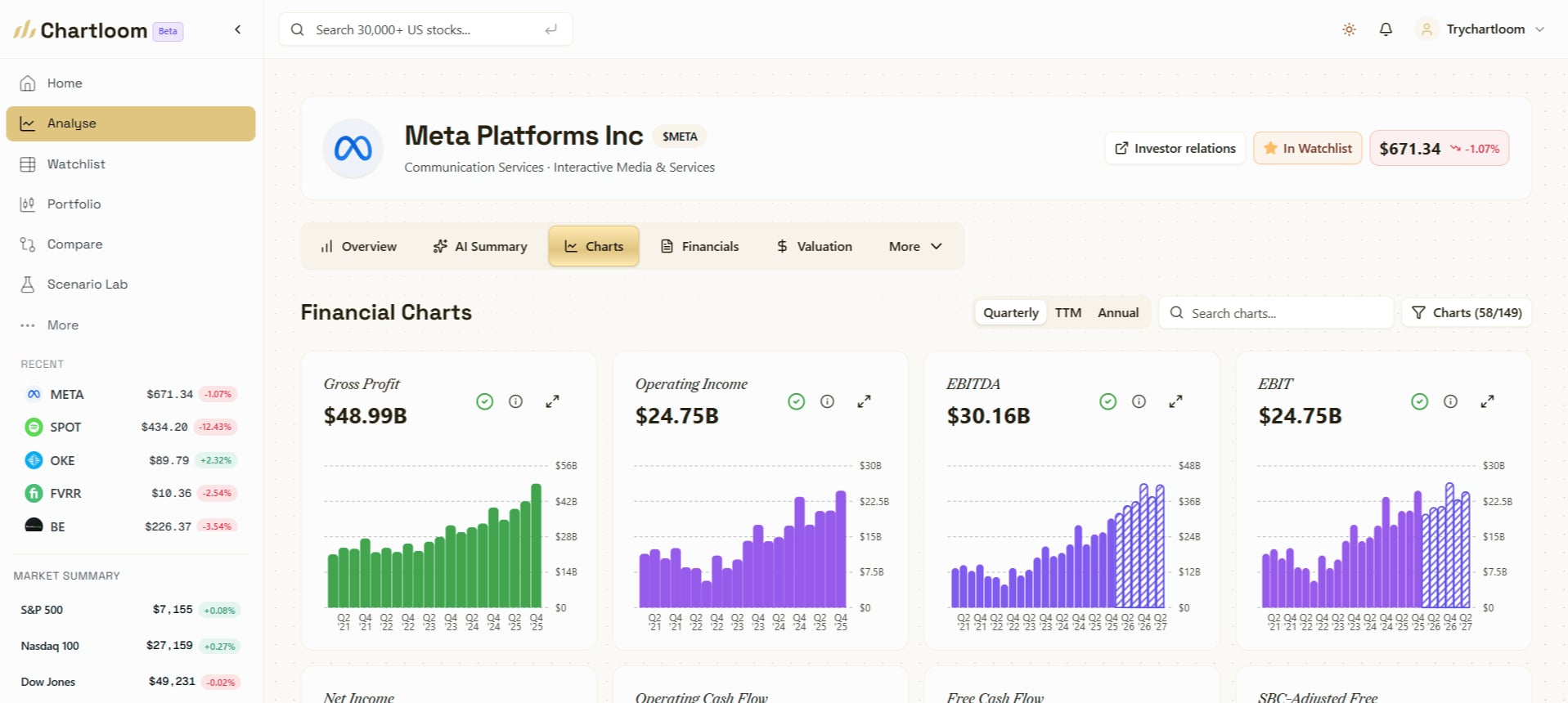Image resolution: width=1568 pixels, height=703 pixels.
Task: Open the Charts (58/149) filter
Action: click(x=1467, y=312)
